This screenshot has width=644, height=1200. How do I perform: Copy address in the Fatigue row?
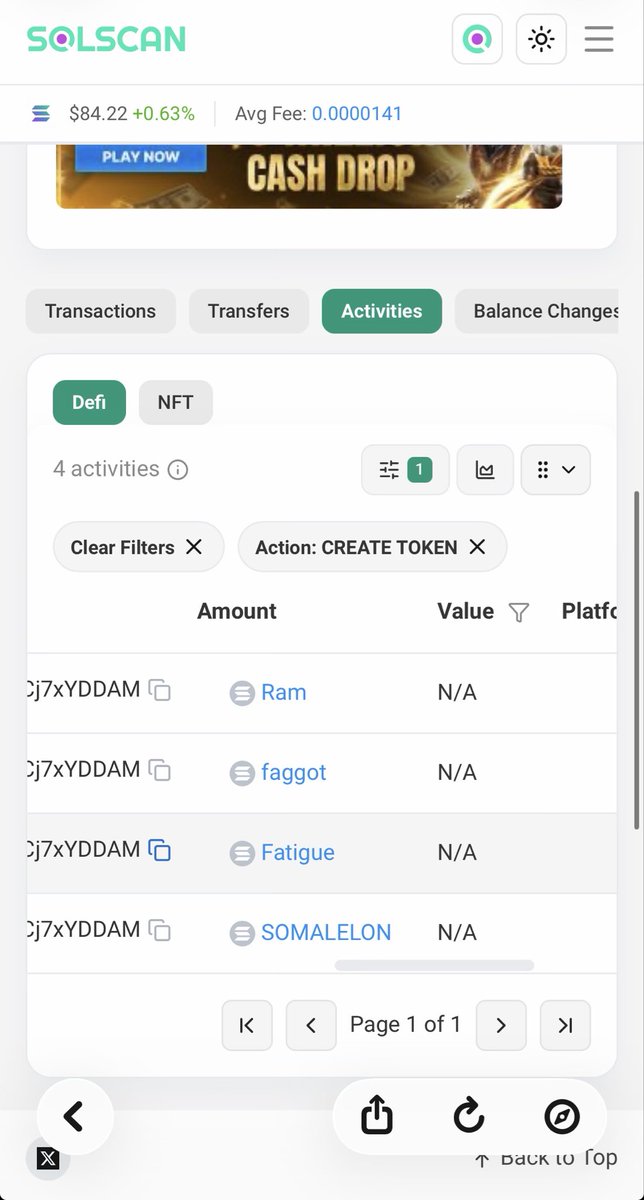tap(160, 851)
